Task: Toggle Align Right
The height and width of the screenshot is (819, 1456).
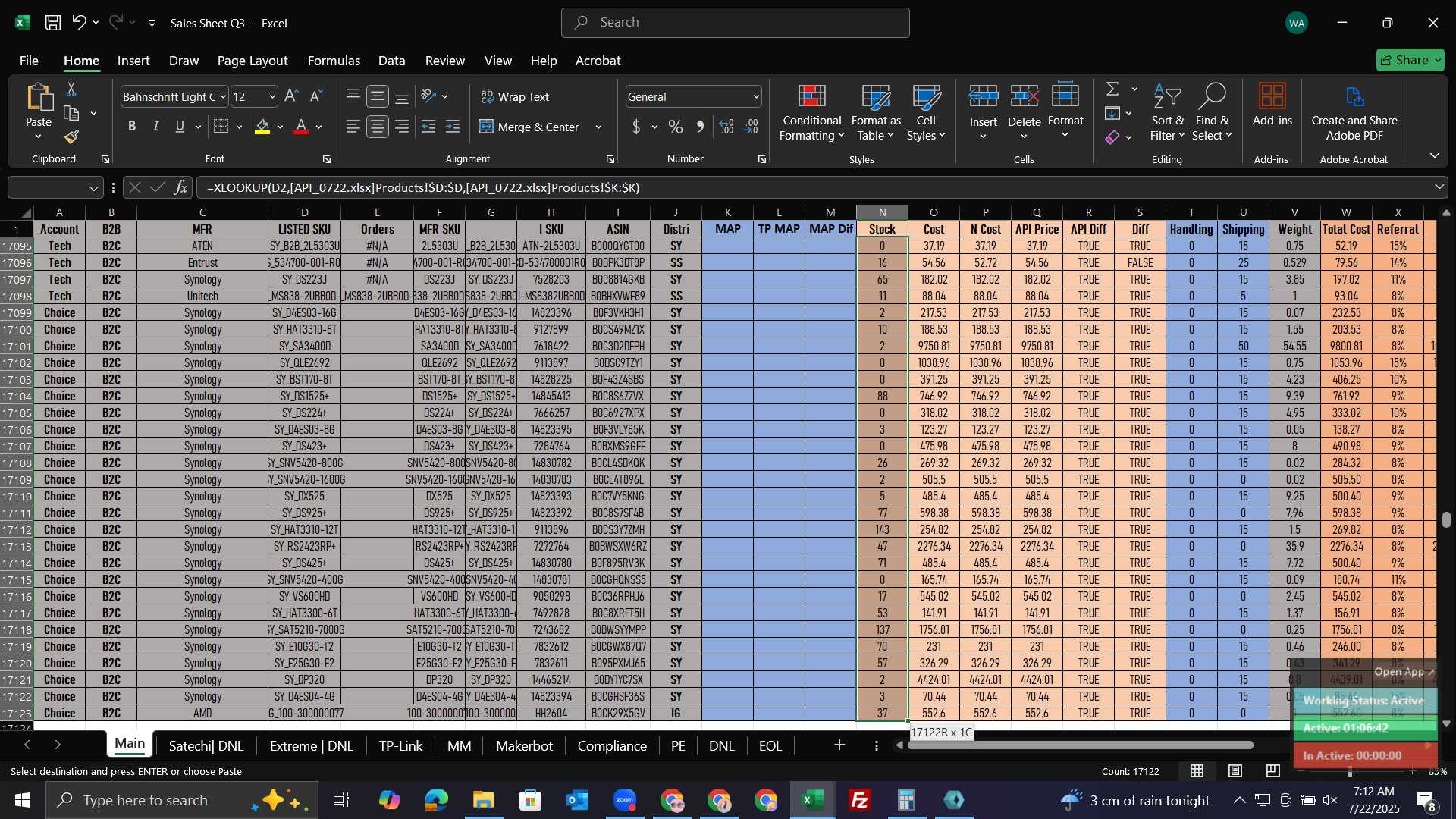Action: tap(402, 127)
